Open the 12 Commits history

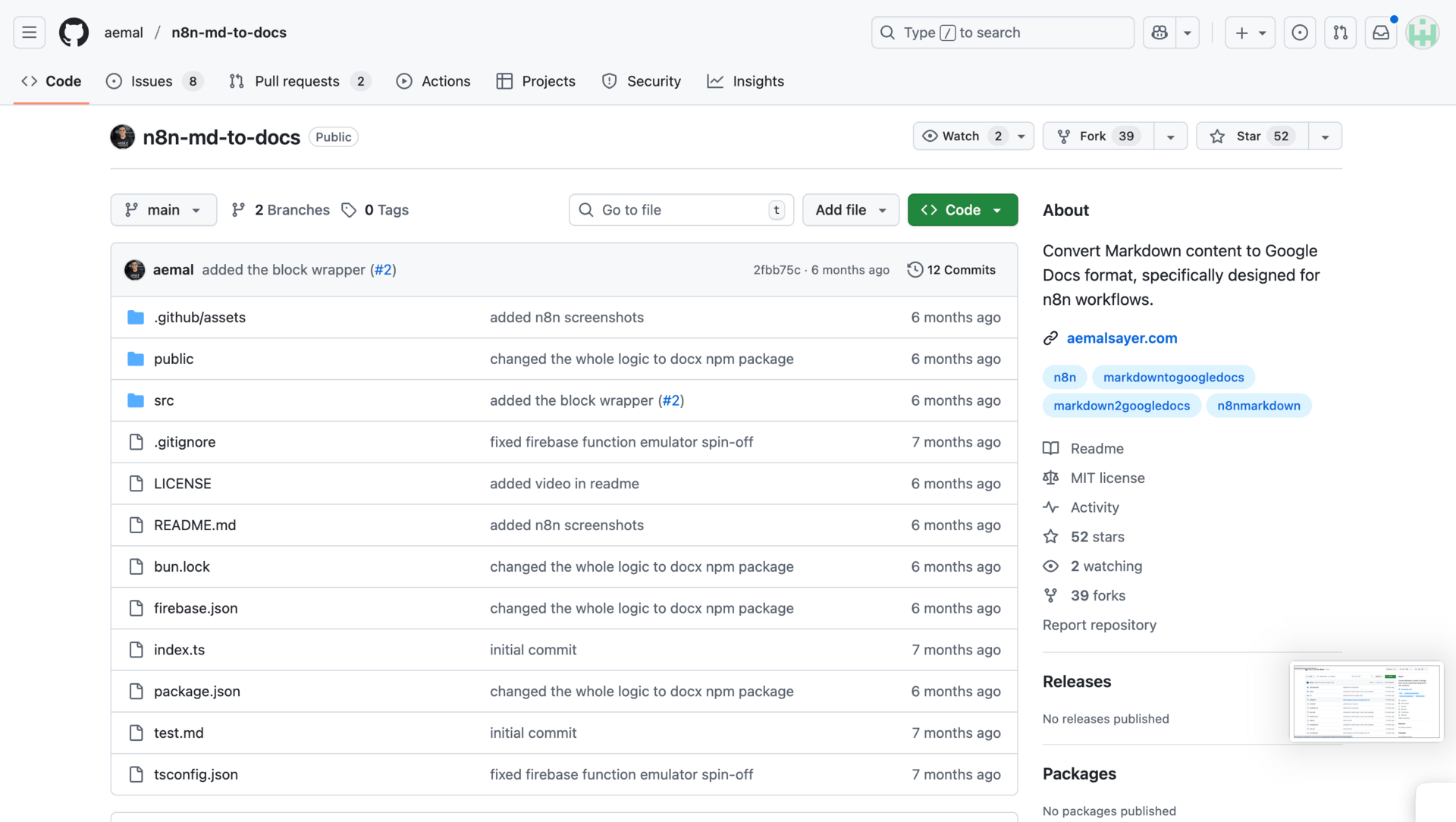(x=952, y=270)
